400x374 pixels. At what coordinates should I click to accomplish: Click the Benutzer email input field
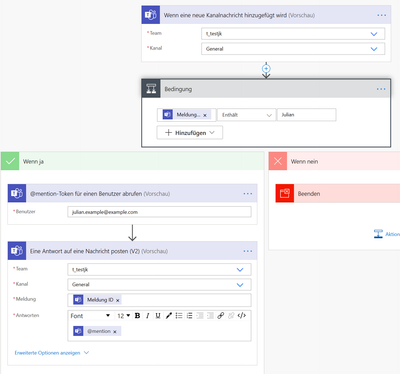pos(159,212)
